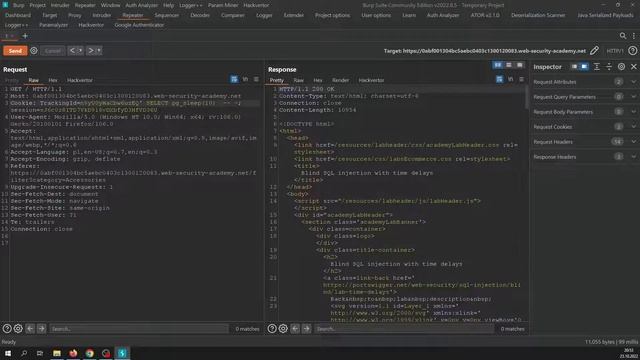Open Burp Suite taskbar icon
Image resolution: width=640 pixels, height=360 pixels.
[x=122, y=353]
